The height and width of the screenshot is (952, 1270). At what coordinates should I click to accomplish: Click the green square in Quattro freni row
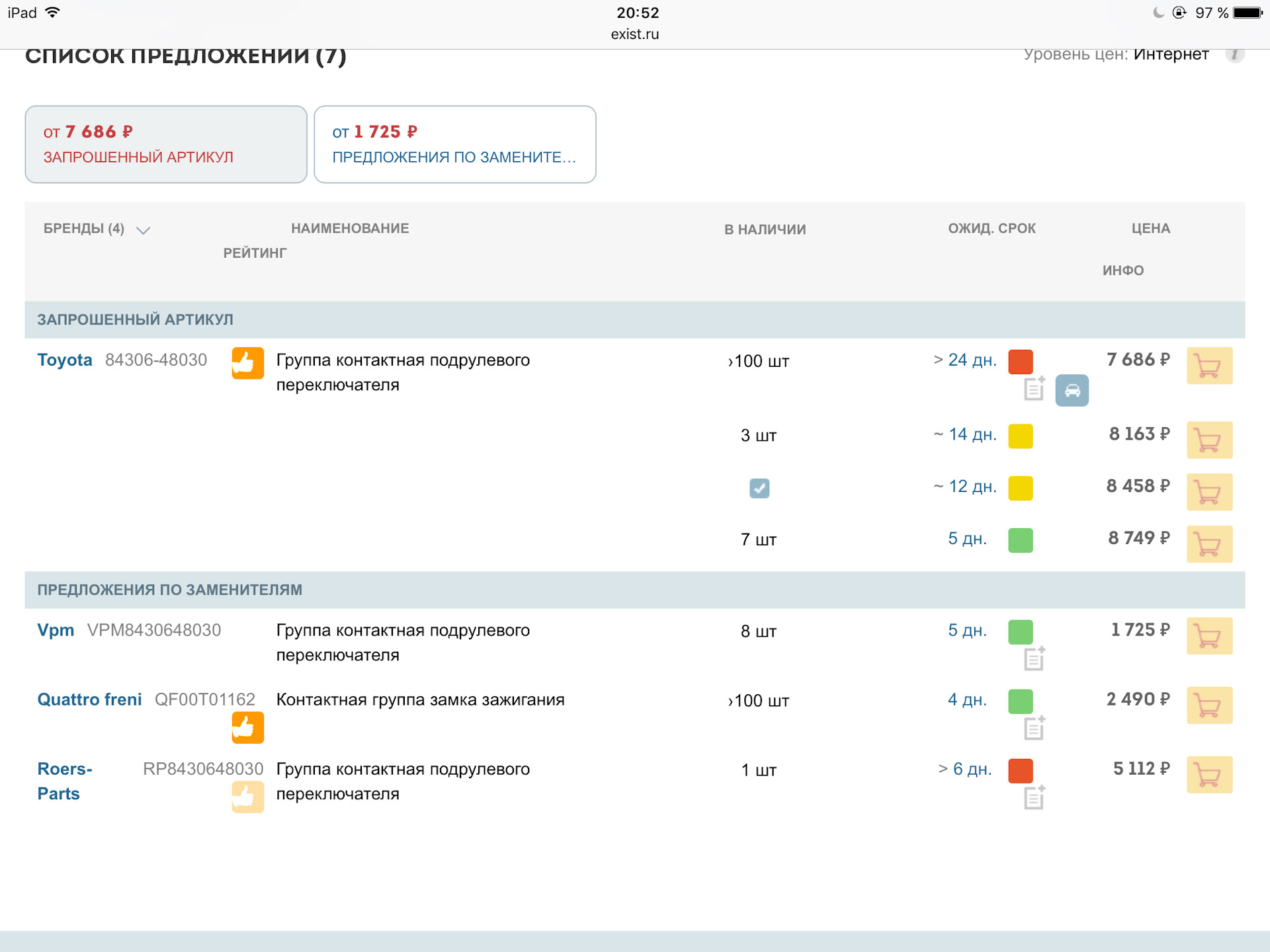point(1021,701)
